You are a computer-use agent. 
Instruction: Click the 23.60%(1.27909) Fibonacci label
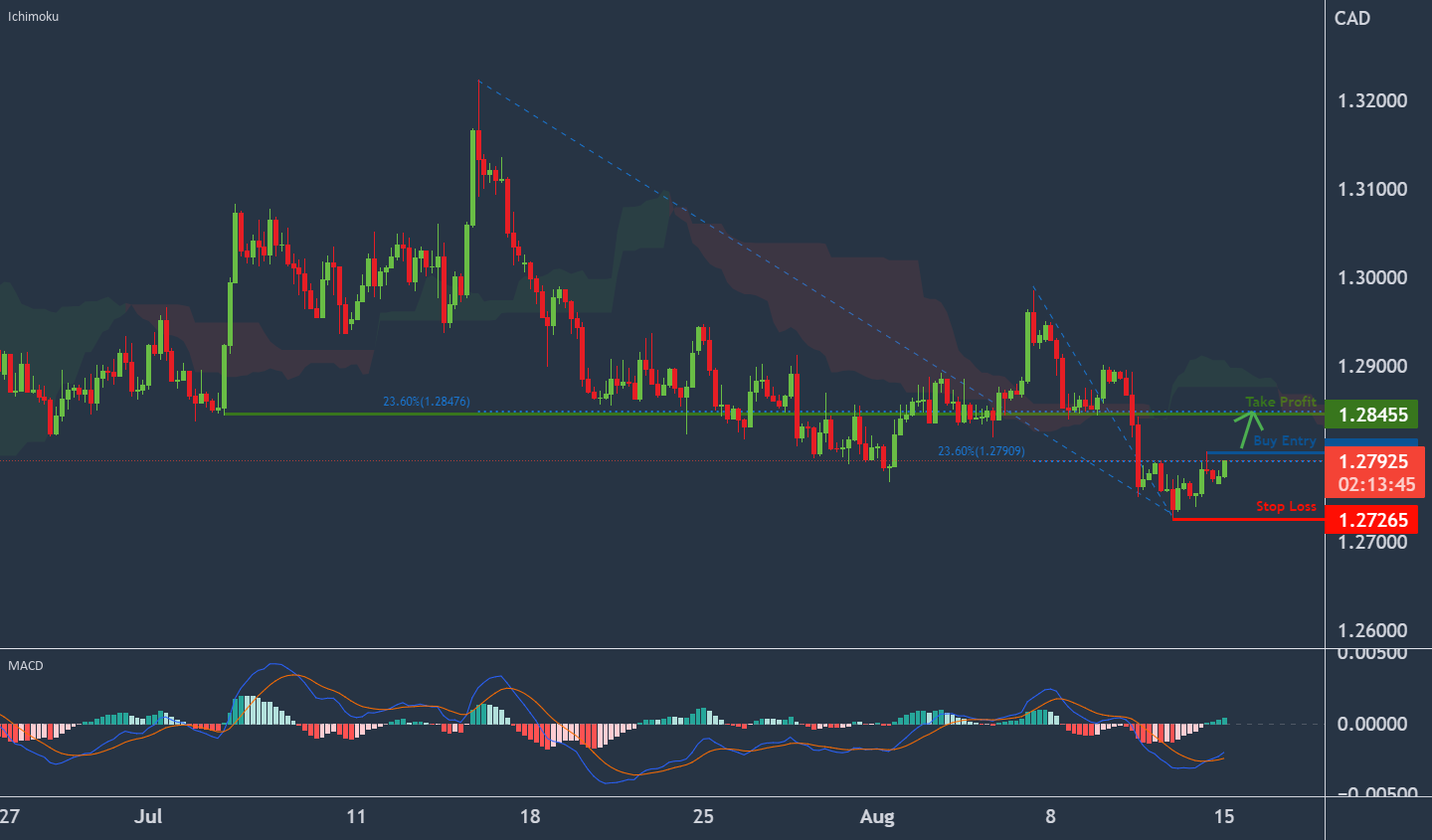point(981,451)
